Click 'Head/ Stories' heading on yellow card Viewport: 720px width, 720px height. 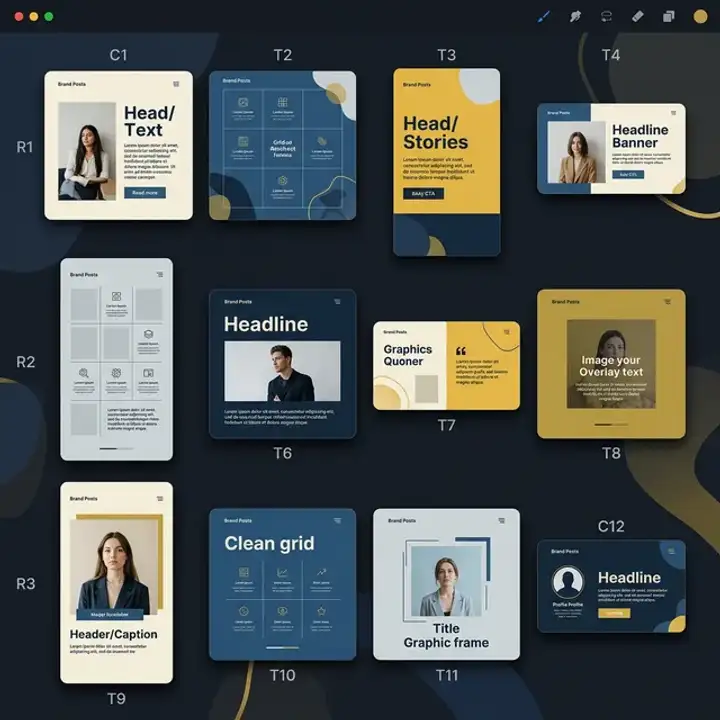(x=435, y=133)
